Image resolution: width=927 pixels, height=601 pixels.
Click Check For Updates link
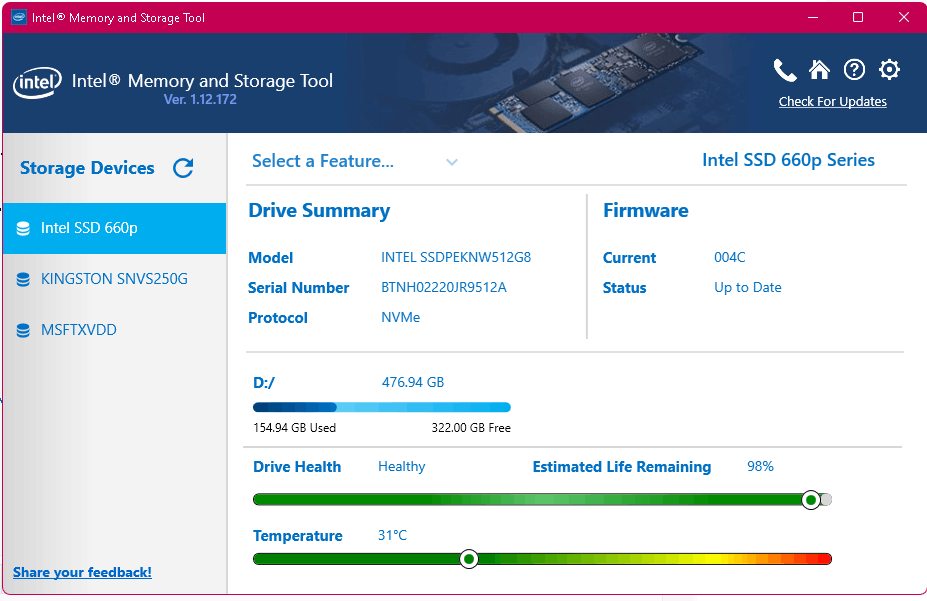pyautogui.click(x=832, y=102)
